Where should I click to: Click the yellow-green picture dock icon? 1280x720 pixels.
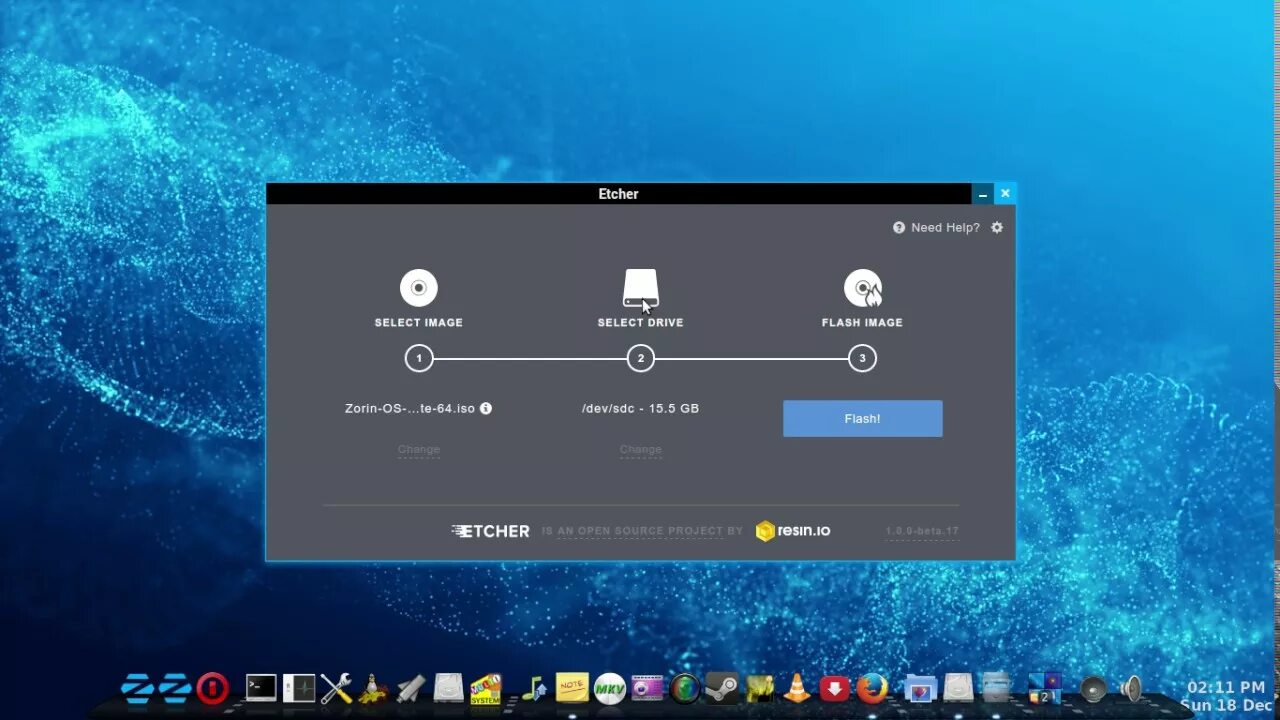(760, 688)
